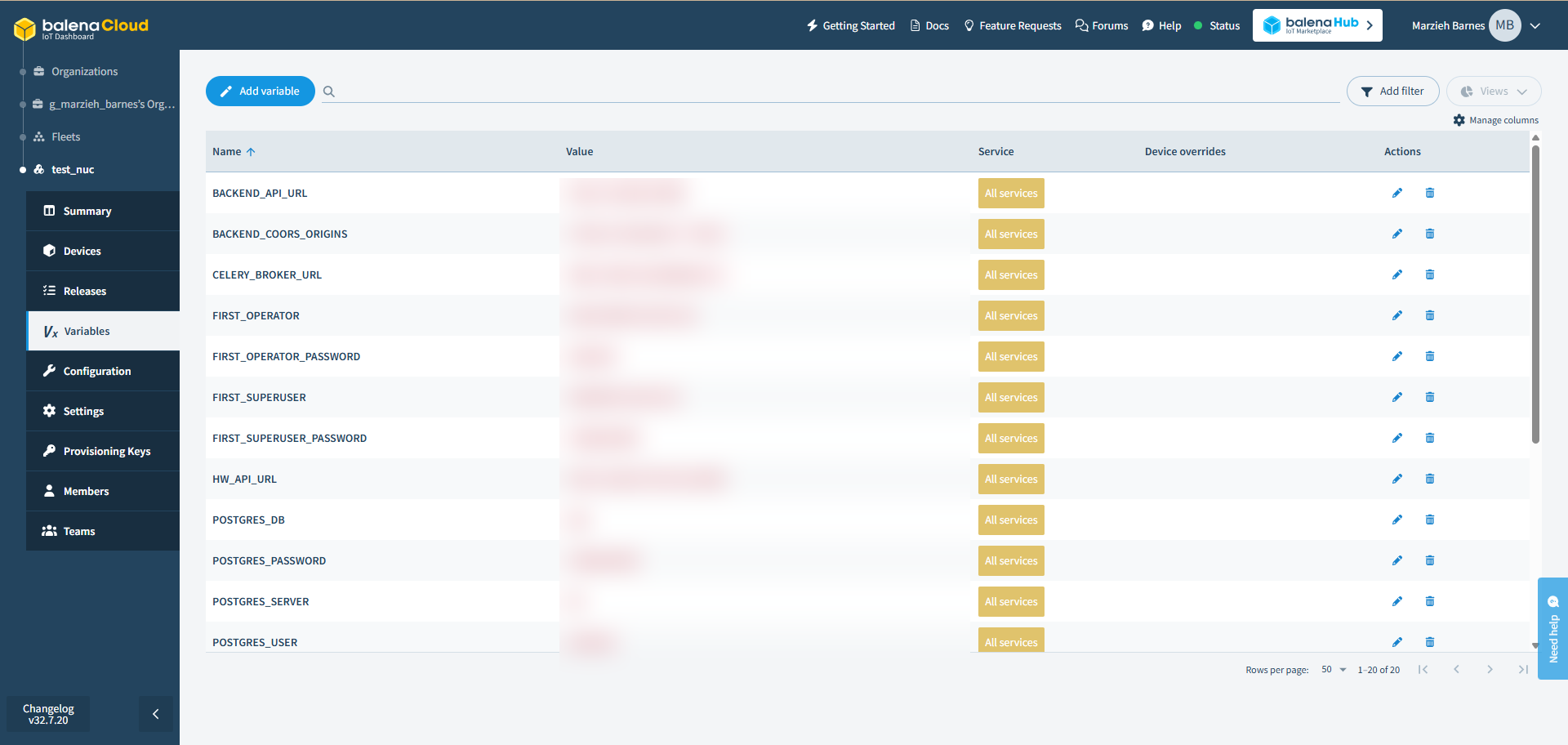Go to the next page of results

[x=1490, y=670]
